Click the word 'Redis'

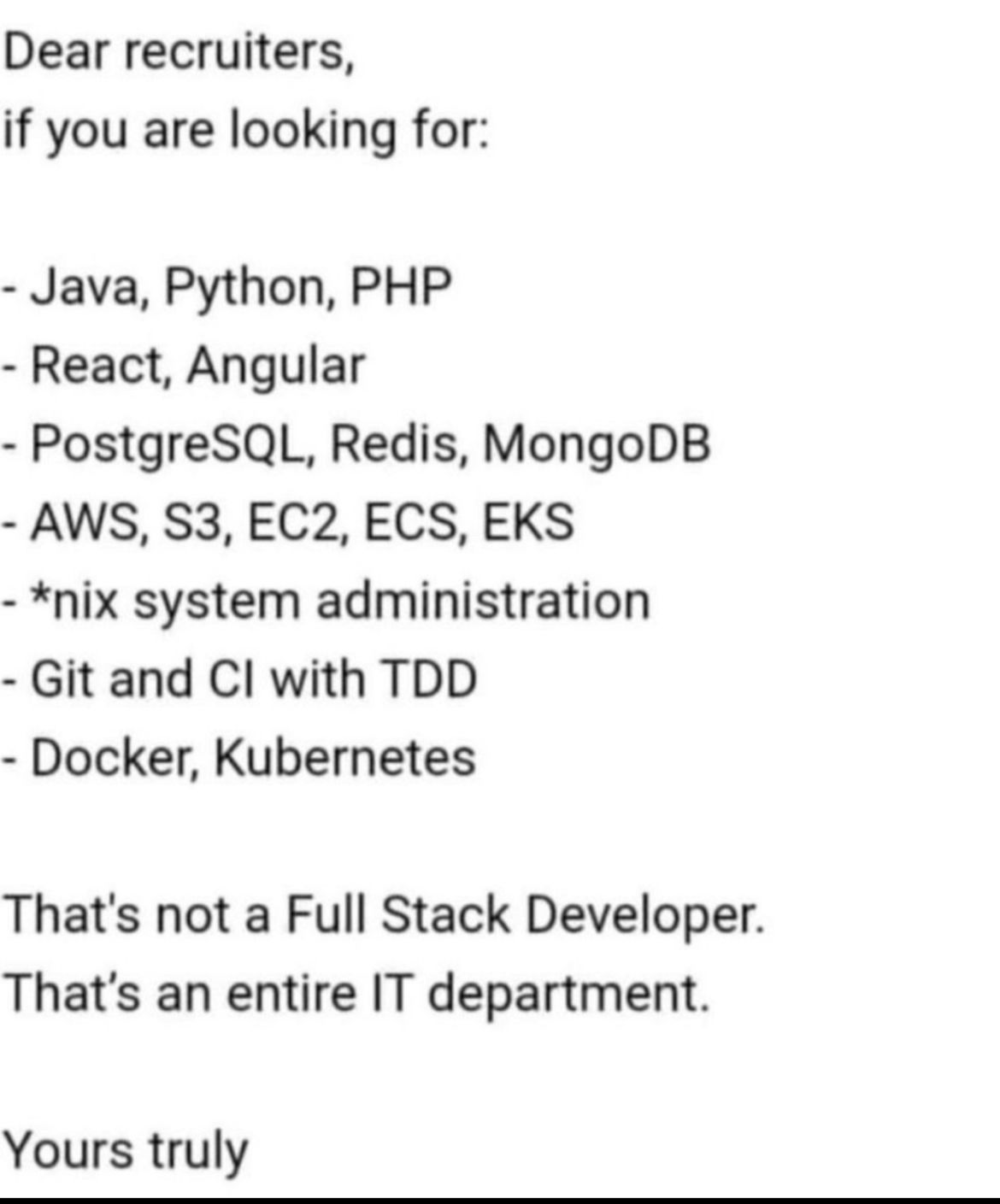point(391,444)
